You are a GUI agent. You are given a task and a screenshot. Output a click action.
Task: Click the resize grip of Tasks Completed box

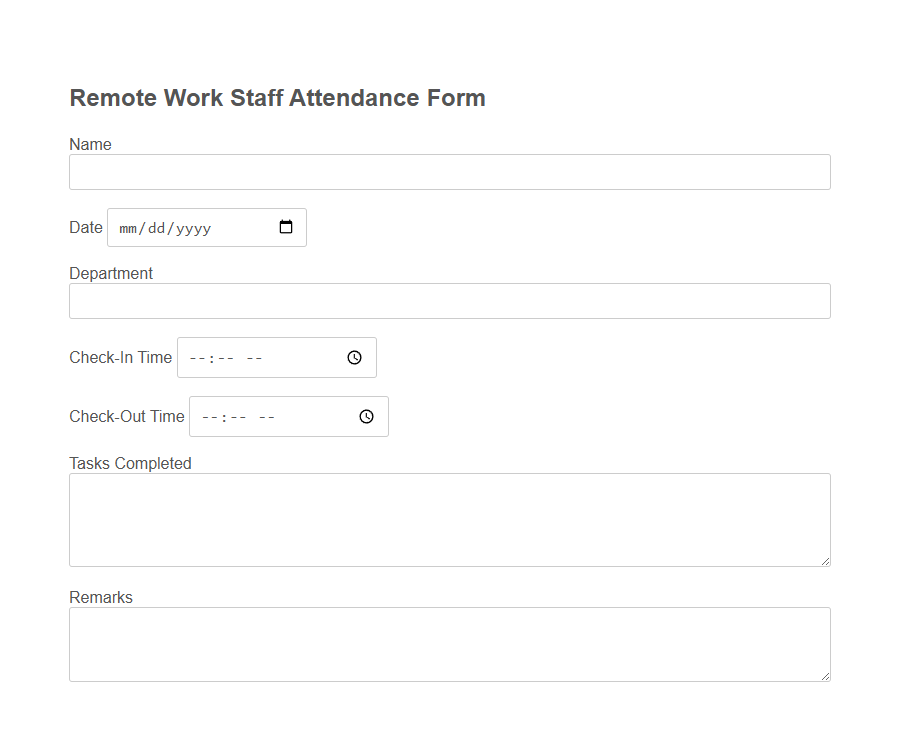click(x=826, y=562)
